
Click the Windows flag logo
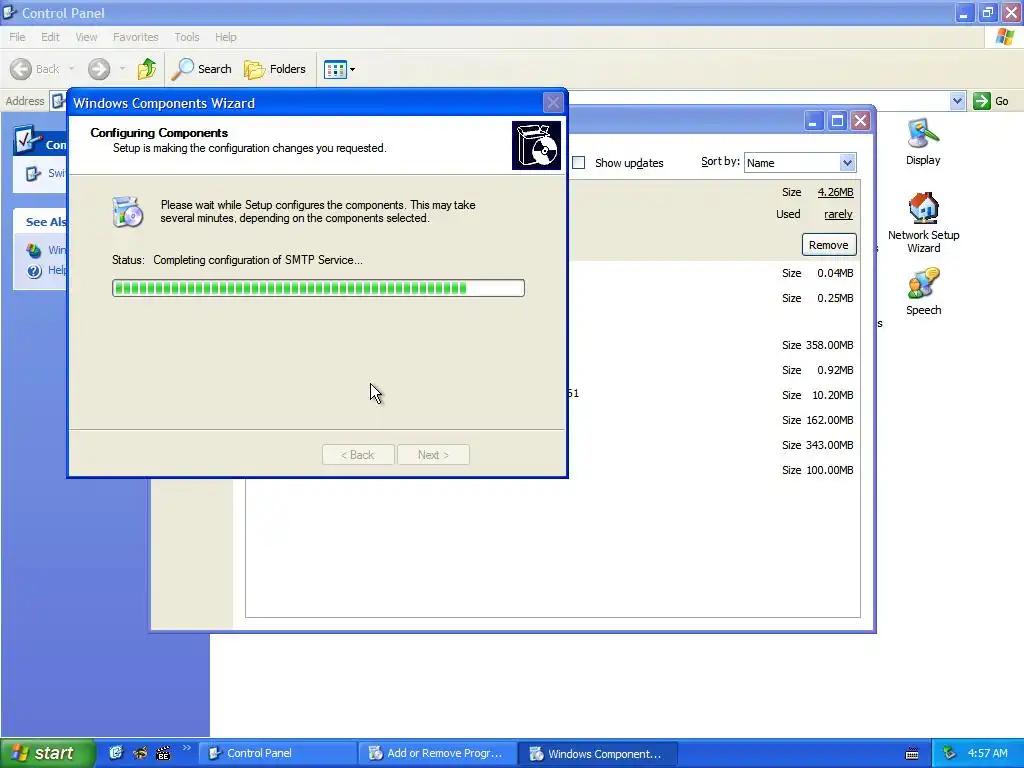(1005, 37)
